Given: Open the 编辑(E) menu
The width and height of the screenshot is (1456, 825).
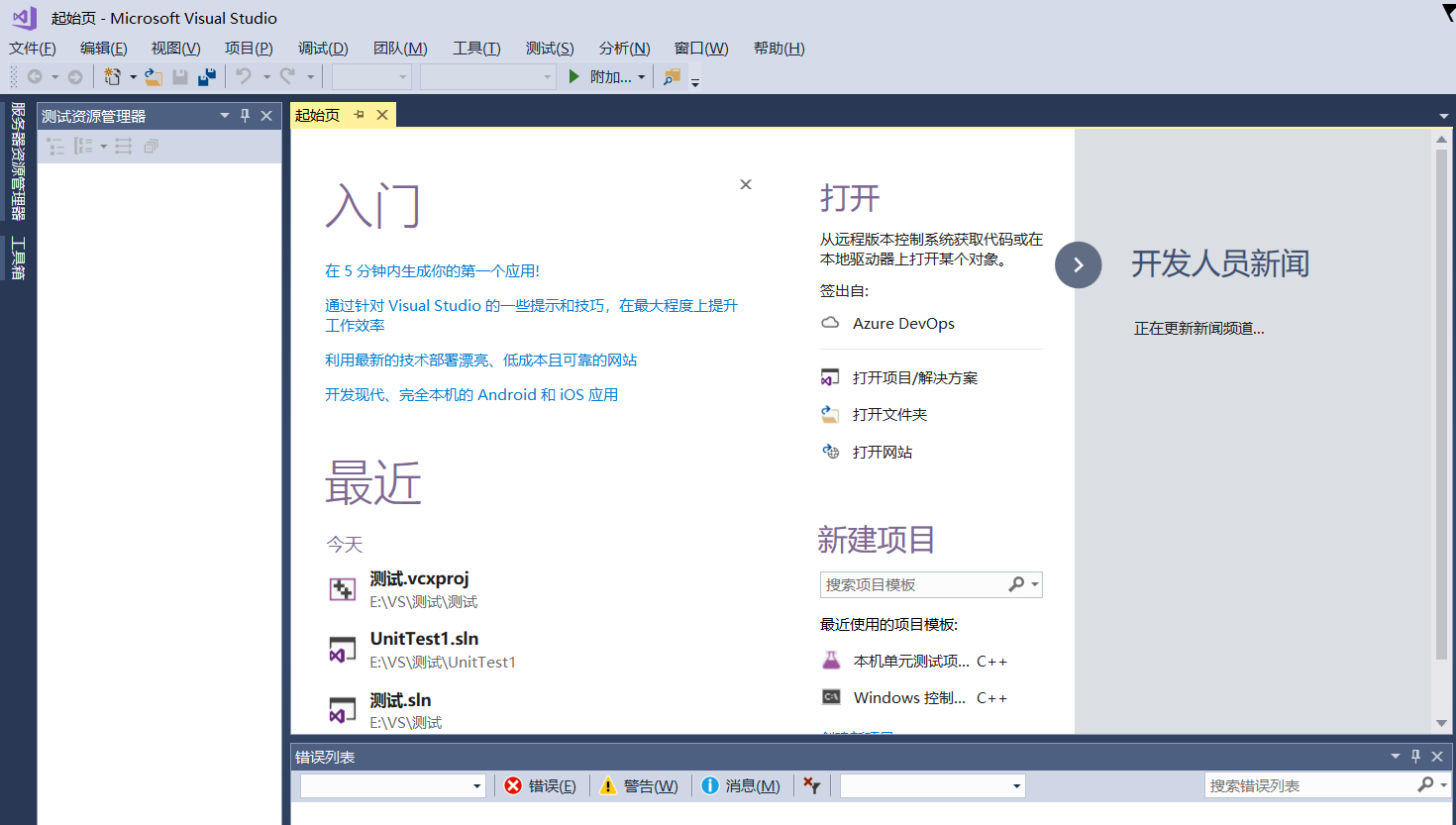Looking at the screenshot, I should coord(104,48).
